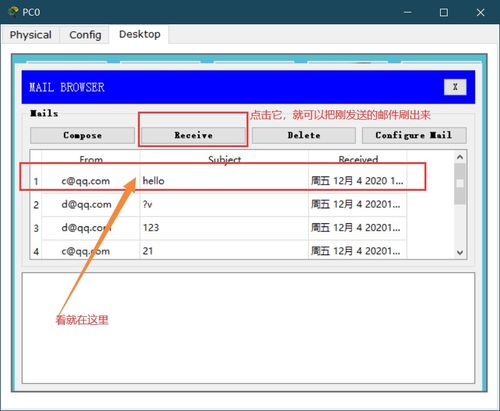
Task: Close the Mail Browser with X
Action: coord(455,87)
